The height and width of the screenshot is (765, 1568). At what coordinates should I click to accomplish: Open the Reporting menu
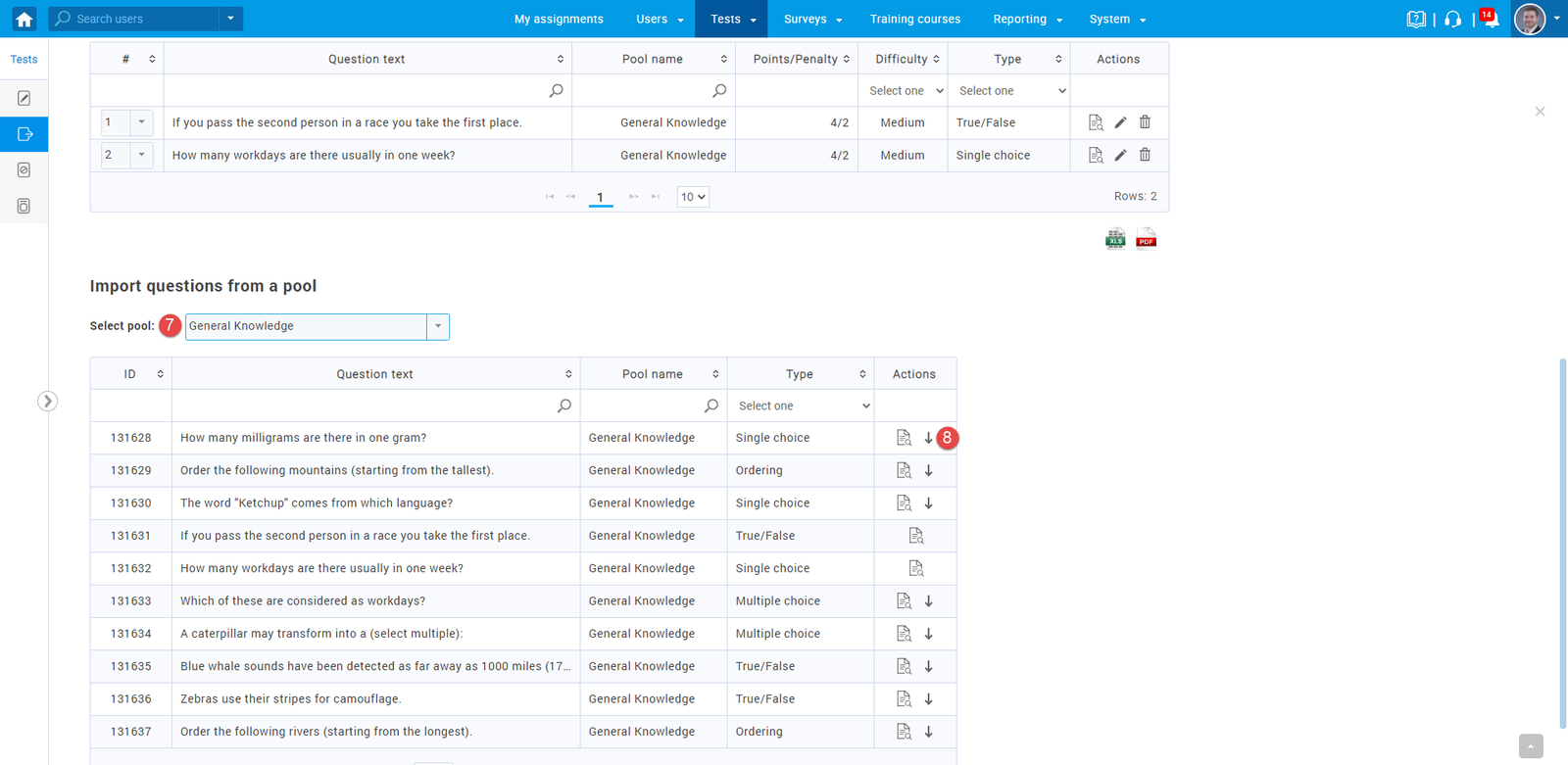[x=1027, y=19]
